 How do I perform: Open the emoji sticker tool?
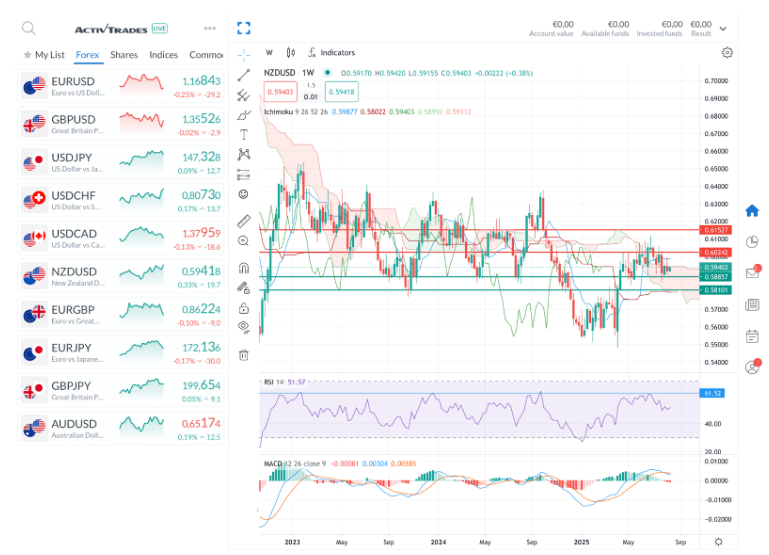tap(243, 194)
